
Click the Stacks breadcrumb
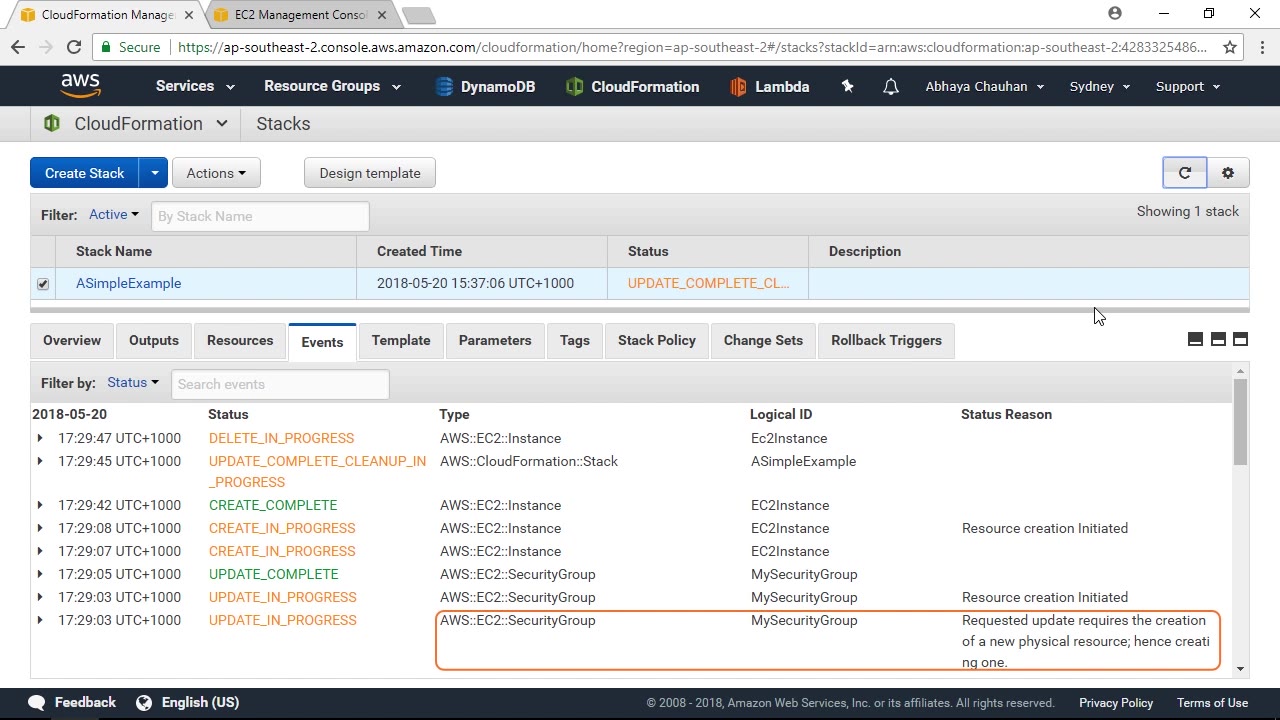pos(283,124)
